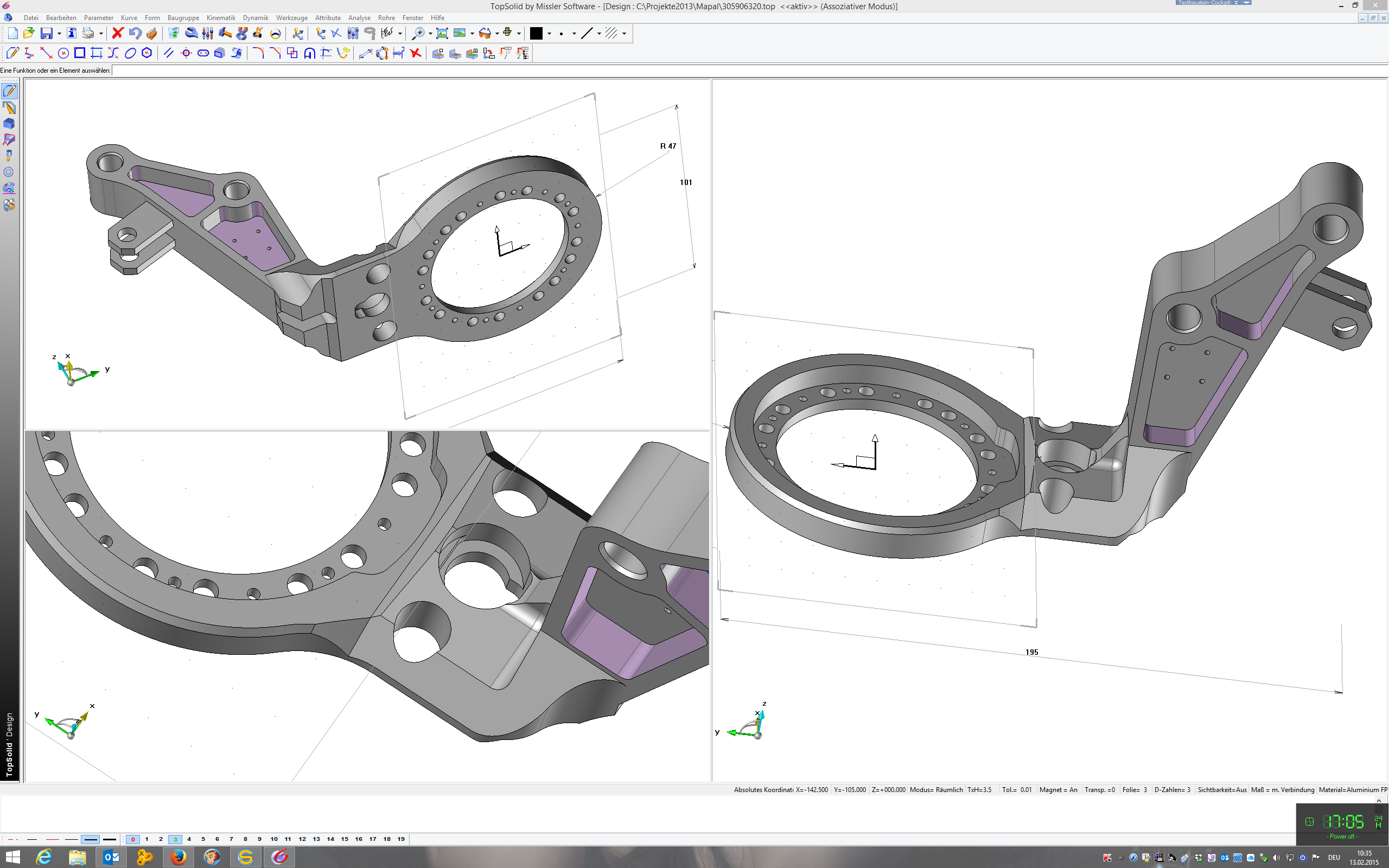
Task: Open the Baugruppe menu
Action: click(x=183, y=18)
